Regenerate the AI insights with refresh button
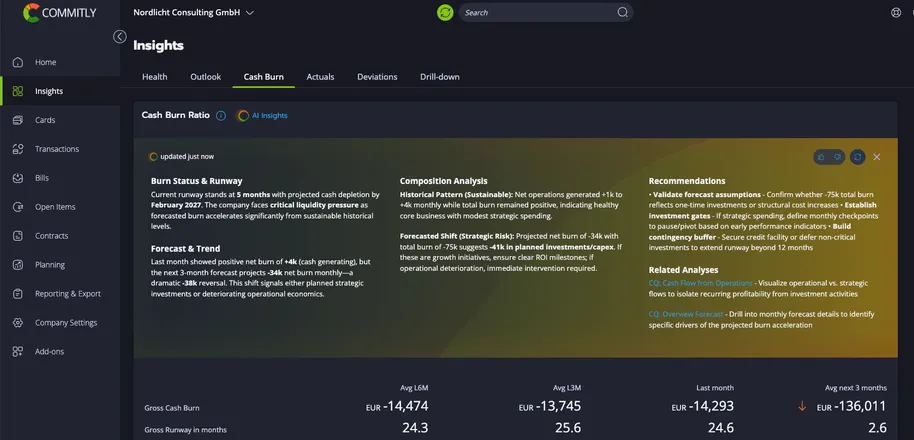 [857, 157]
